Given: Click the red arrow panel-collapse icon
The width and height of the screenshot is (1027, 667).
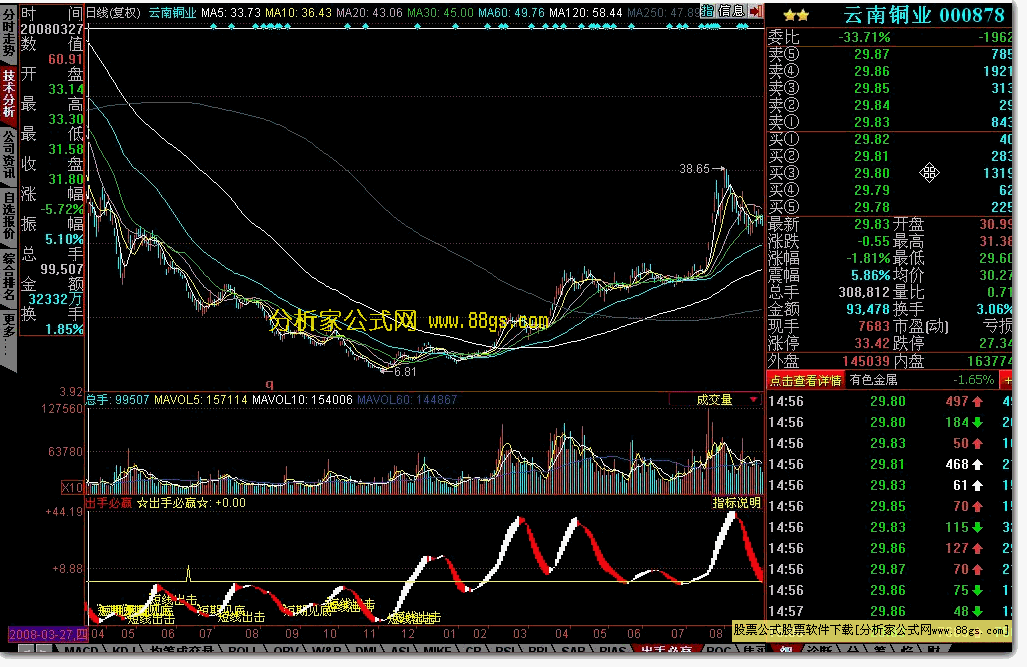Looking at the screenshot, I should pyautogui.click(x=755, y=11).
